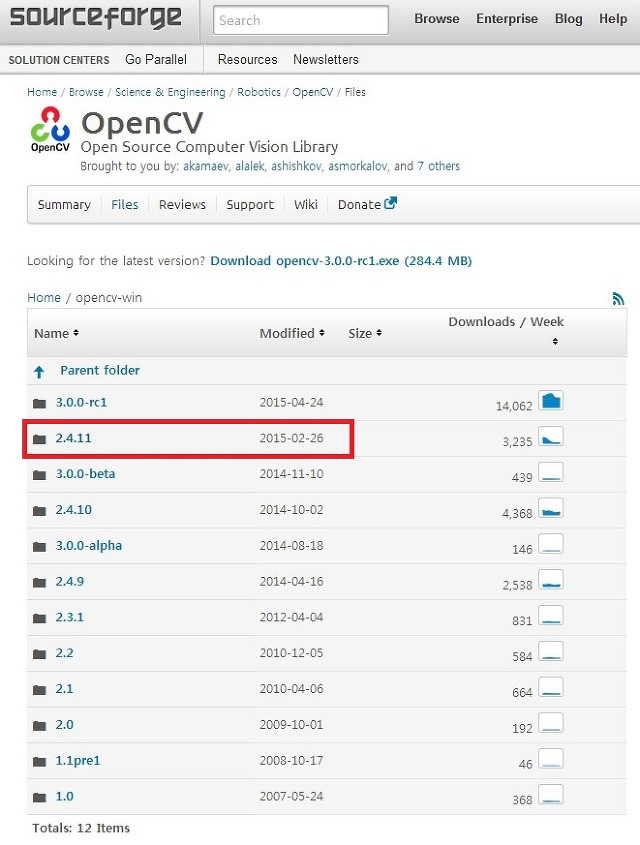The height and width of the screenshot is (845, 640).
Task: Click folder icon beside 3.0.0-alpha
Action: click(x=39, y=546)
